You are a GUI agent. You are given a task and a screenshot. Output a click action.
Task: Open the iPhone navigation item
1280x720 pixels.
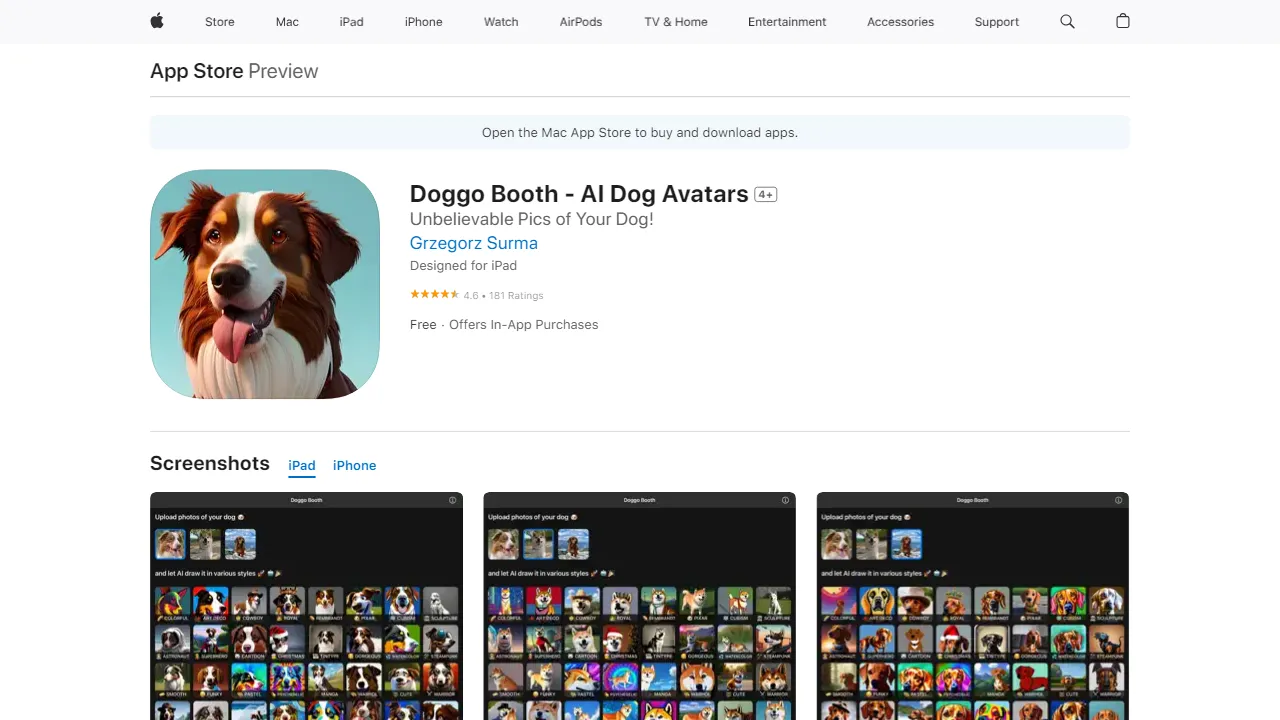[423, 22]
